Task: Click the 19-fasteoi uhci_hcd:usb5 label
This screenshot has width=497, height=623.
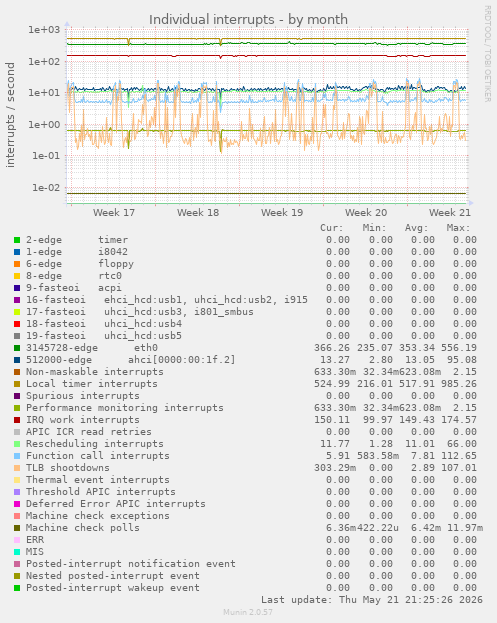Action: click(104, 336)
